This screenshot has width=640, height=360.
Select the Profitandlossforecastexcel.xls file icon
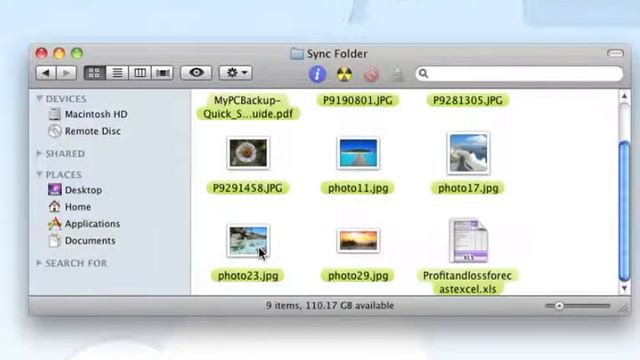pyautogui.click(x=468, y=240)
